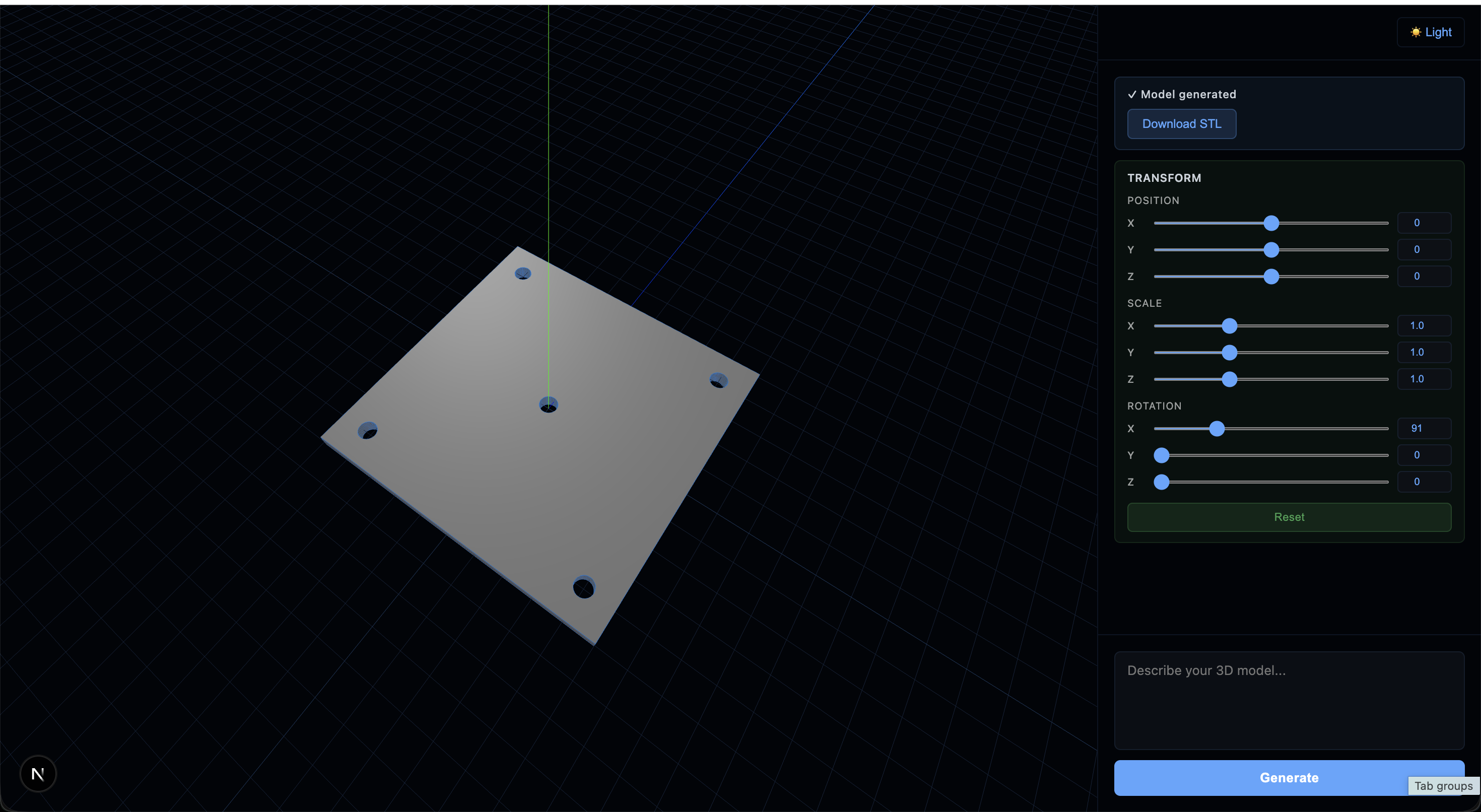Click the green Reset button
This screenshot has height=812, width=1481.
pyautogui.click(x=1289, y=517)
